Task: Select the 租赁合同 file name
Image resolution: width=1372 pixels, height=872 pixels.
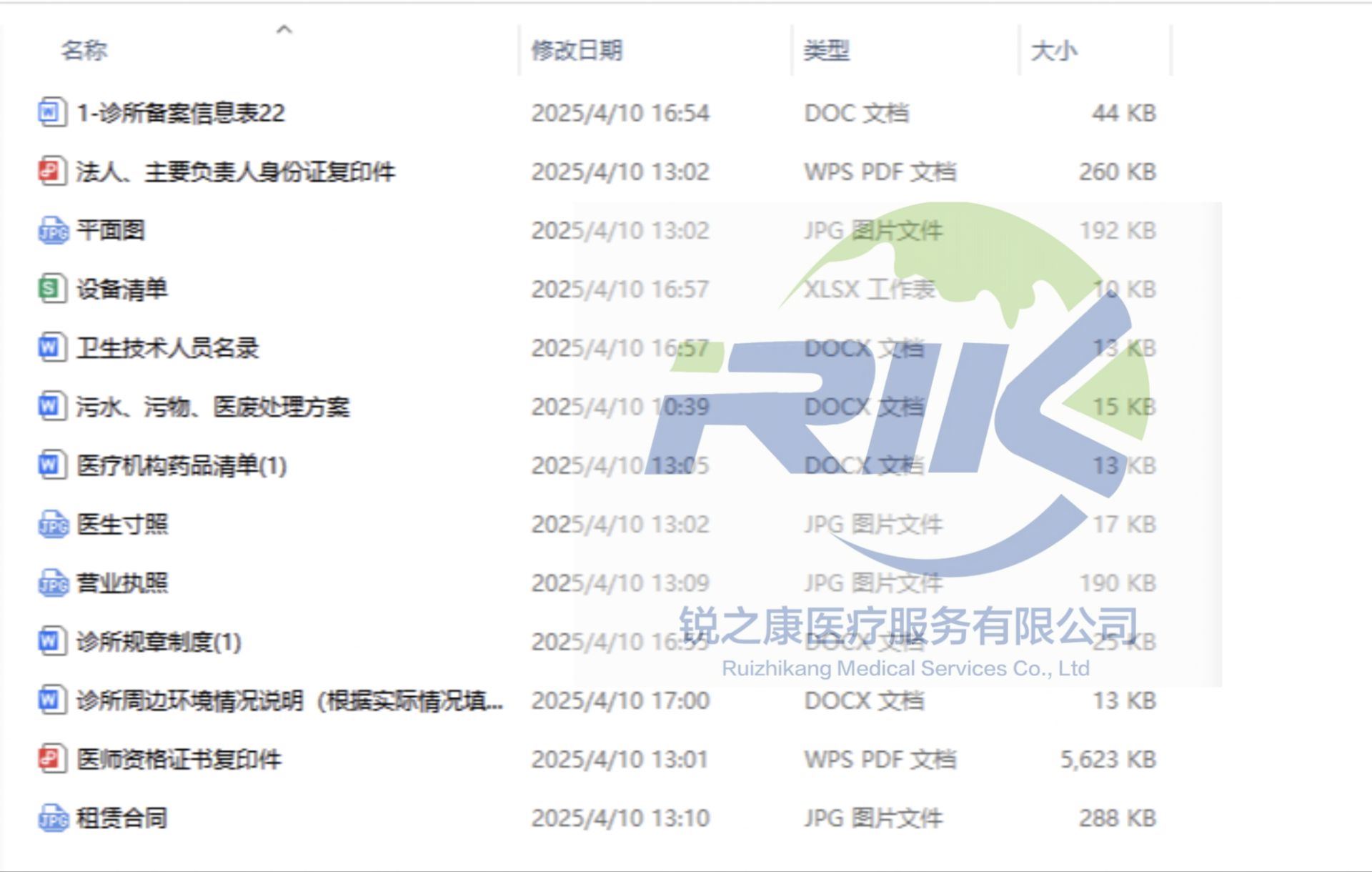Action: (122, 818)
